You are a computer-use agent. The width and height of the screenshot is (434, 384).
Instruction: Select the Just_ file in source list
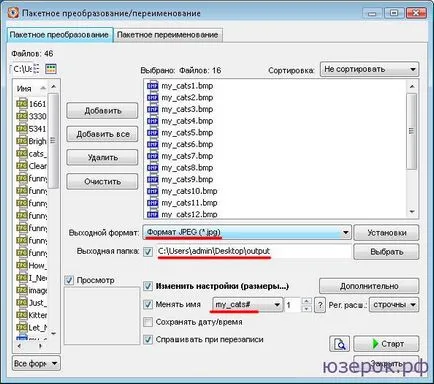point(32,303)
